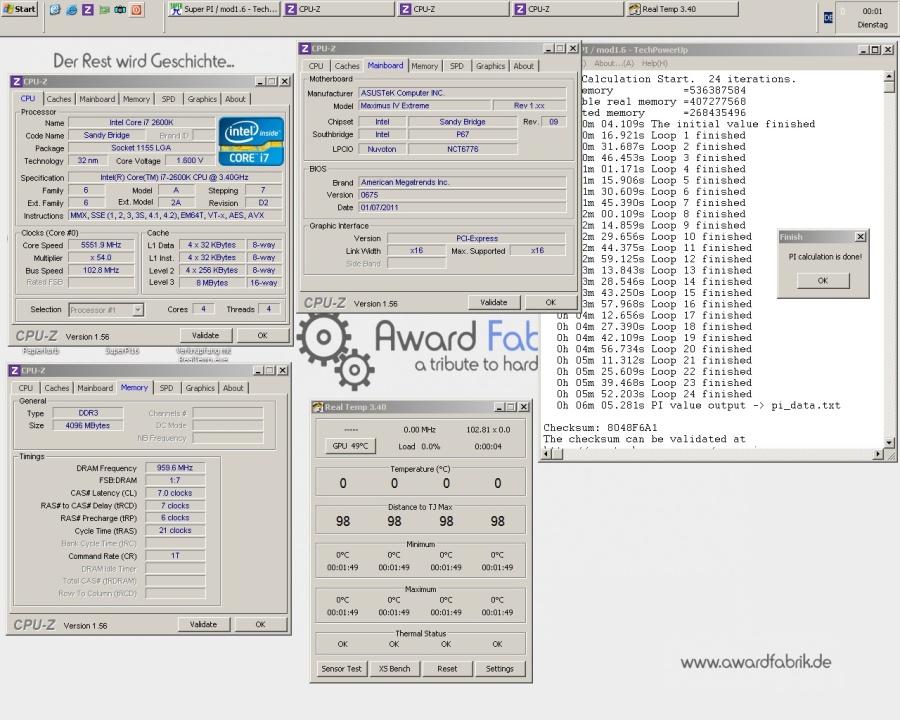Click the manufacturer ASUSTeK Computer INC. field
The height and width of the screenshot is (720, 900).
462,93
